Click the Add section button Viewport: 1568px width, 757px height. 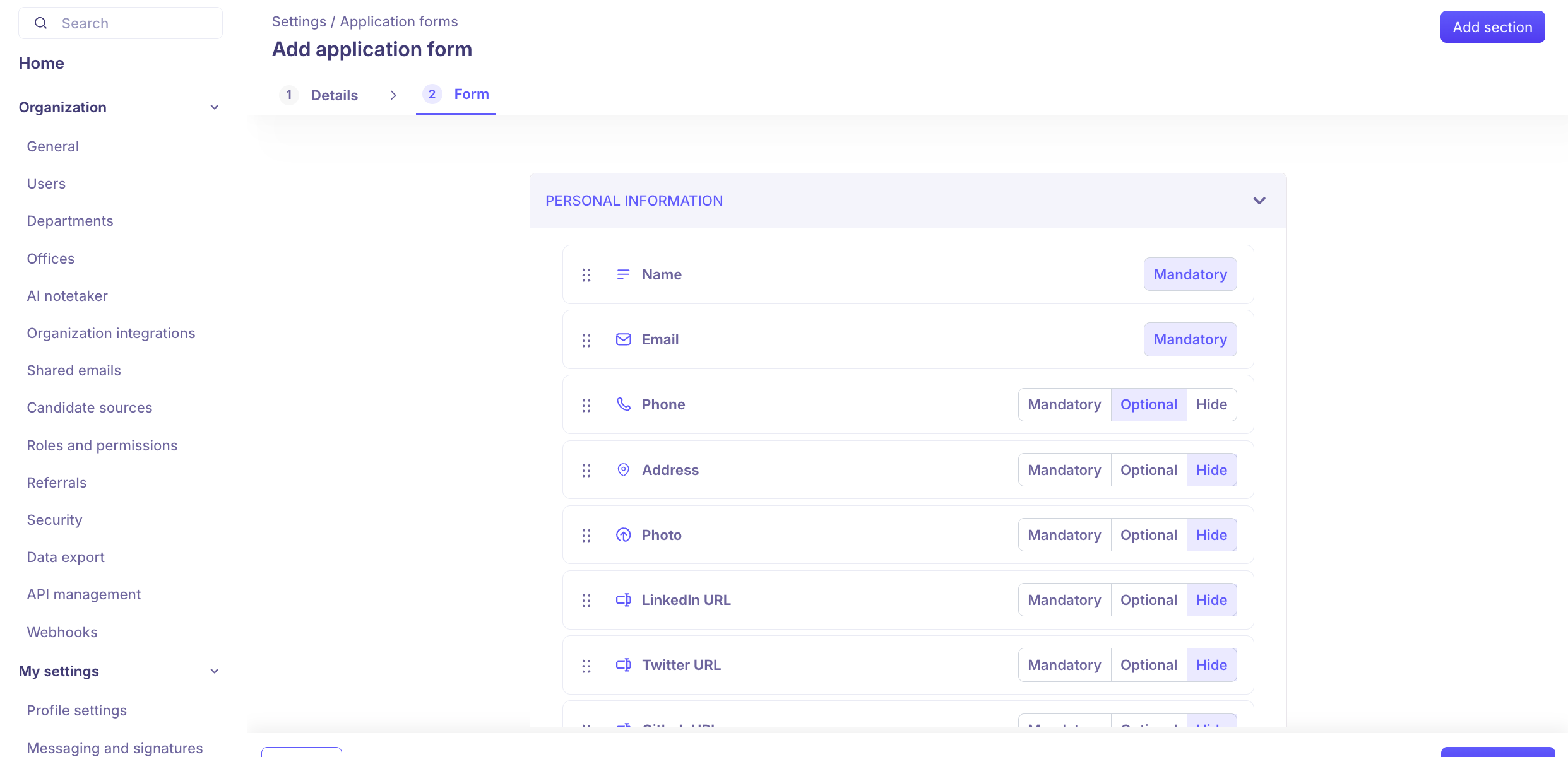point(1492,27)
